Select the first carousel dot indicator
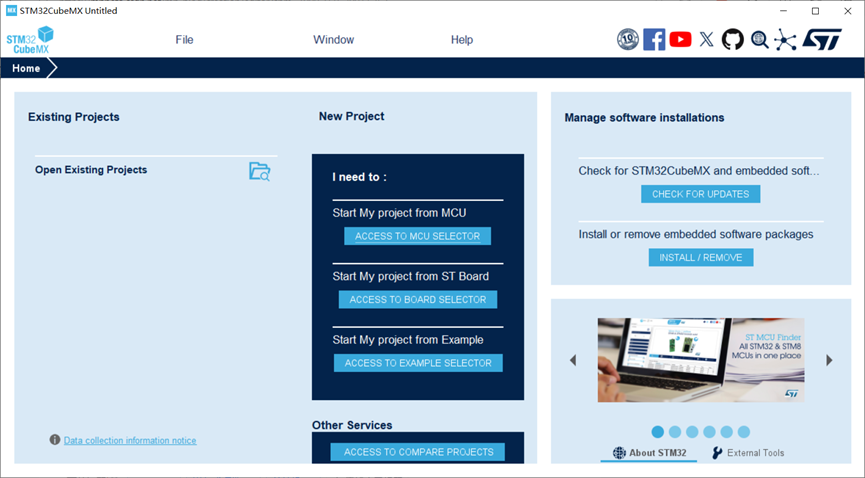The image size is (865, 478). [658, 432]
